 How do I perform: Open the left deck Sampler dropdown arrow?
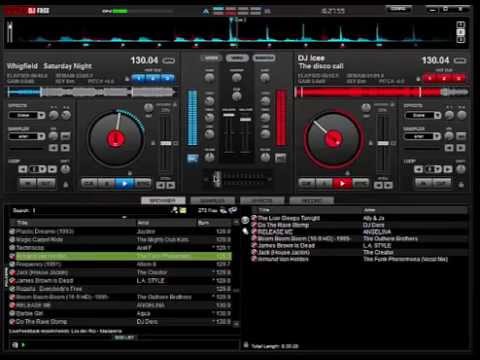[41, 136]
